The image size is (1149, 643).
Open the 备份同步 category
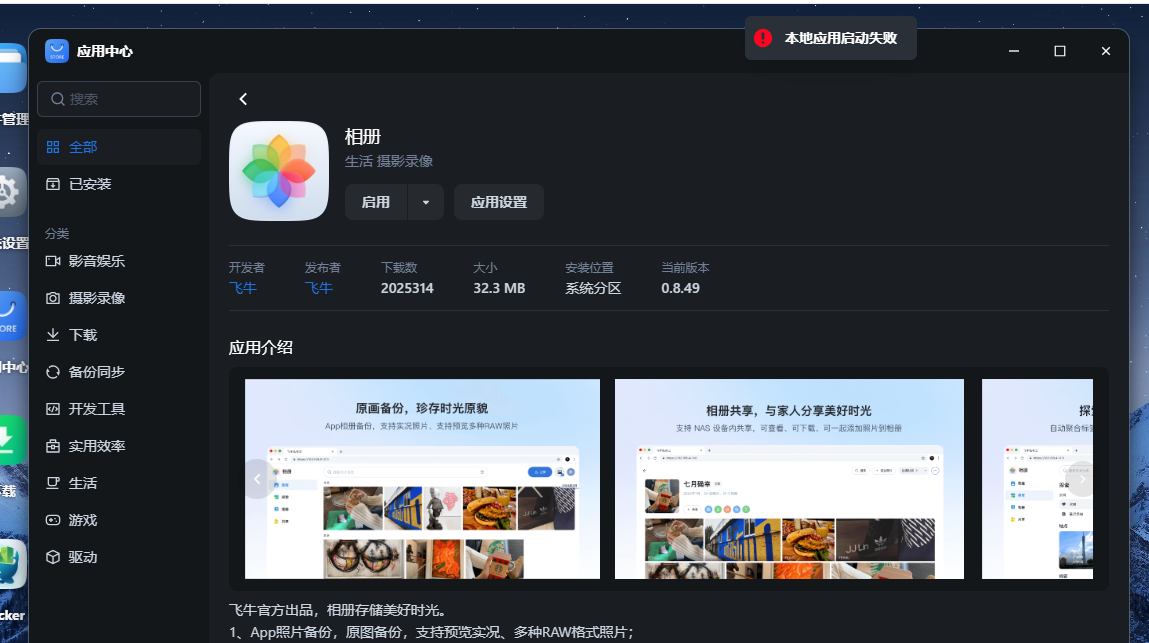point(119,372)
